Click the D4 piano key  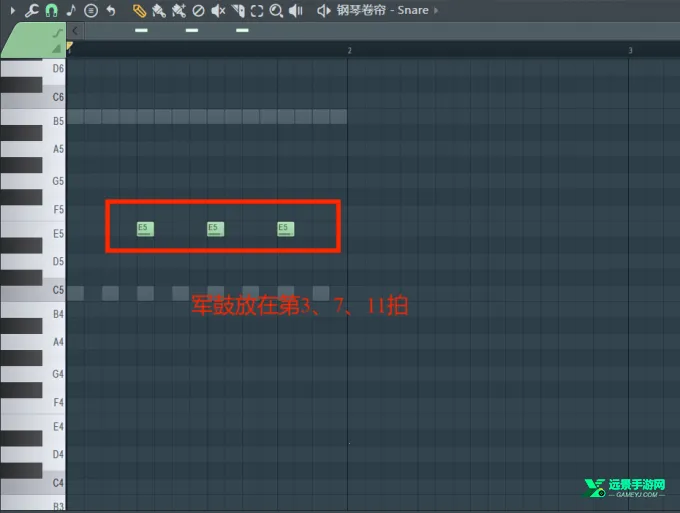coord(33,454)
